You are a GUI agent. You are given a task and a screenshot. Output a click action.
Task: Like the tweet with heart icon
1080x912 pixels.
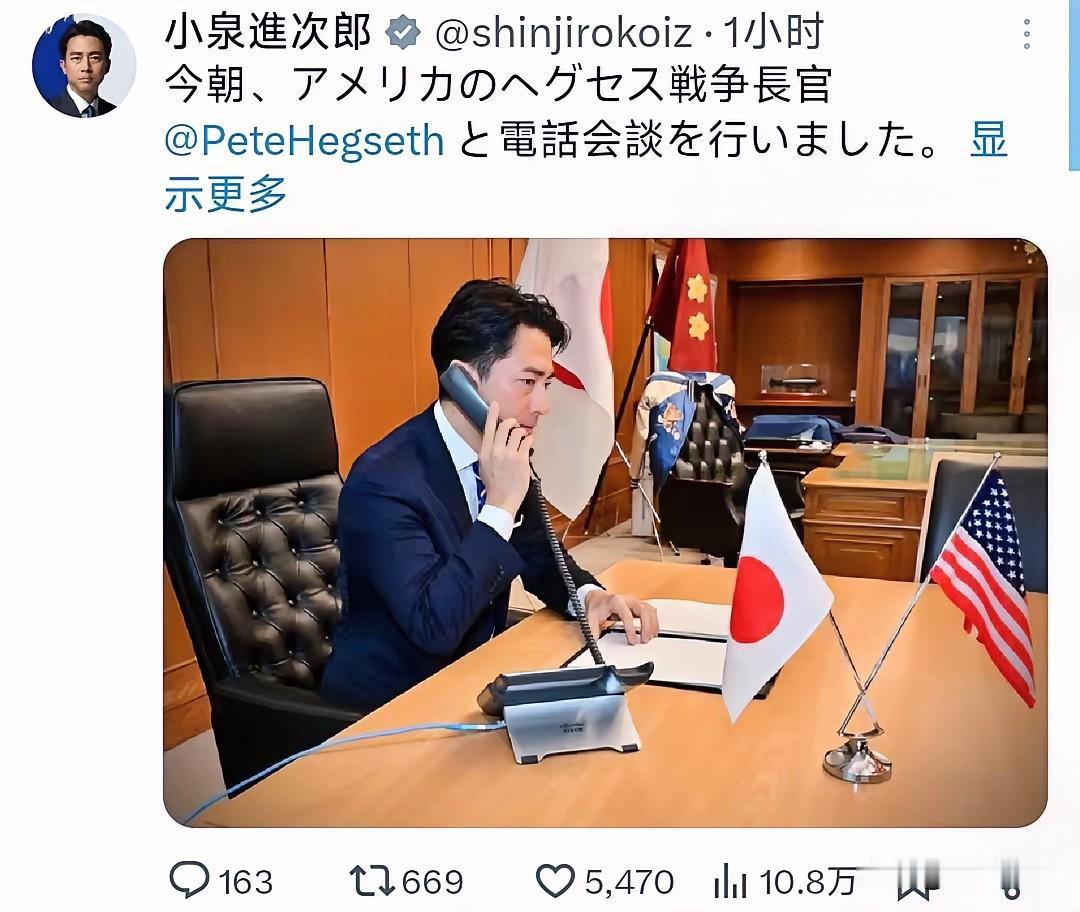tap(555, 881)
